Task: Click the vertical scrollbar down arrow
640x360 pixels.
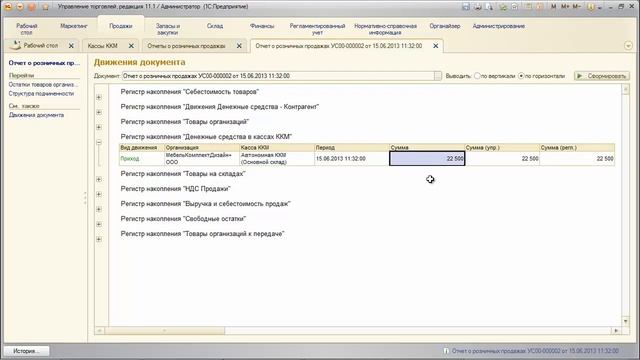Action: (625, 321)
